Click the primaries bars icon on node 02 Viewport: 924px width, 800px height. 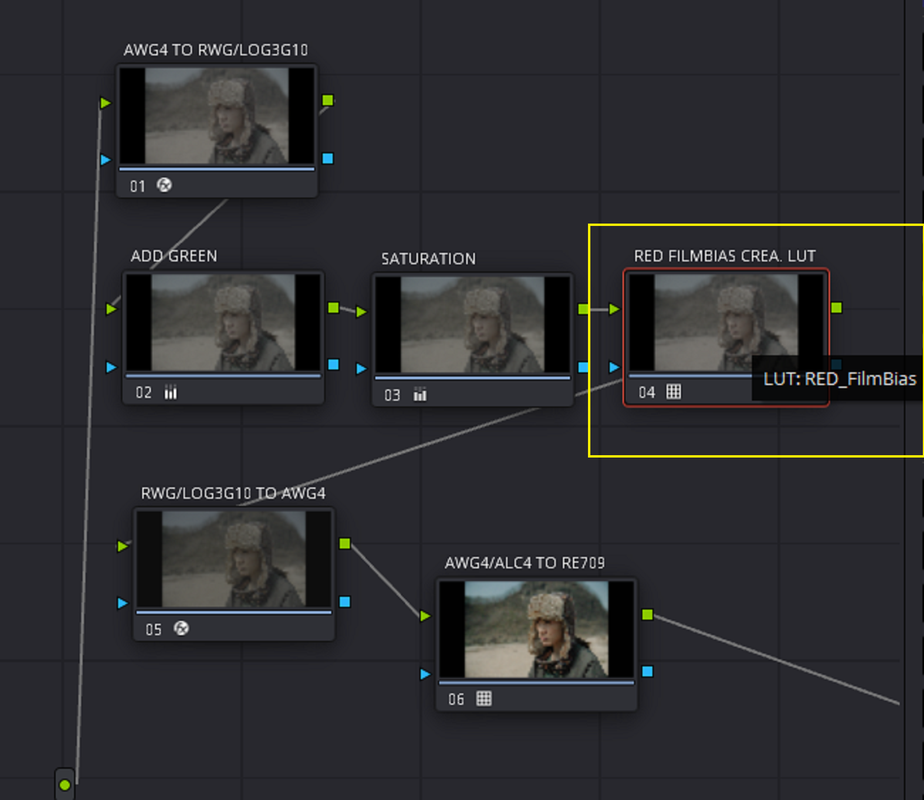(x=170, y=392)
